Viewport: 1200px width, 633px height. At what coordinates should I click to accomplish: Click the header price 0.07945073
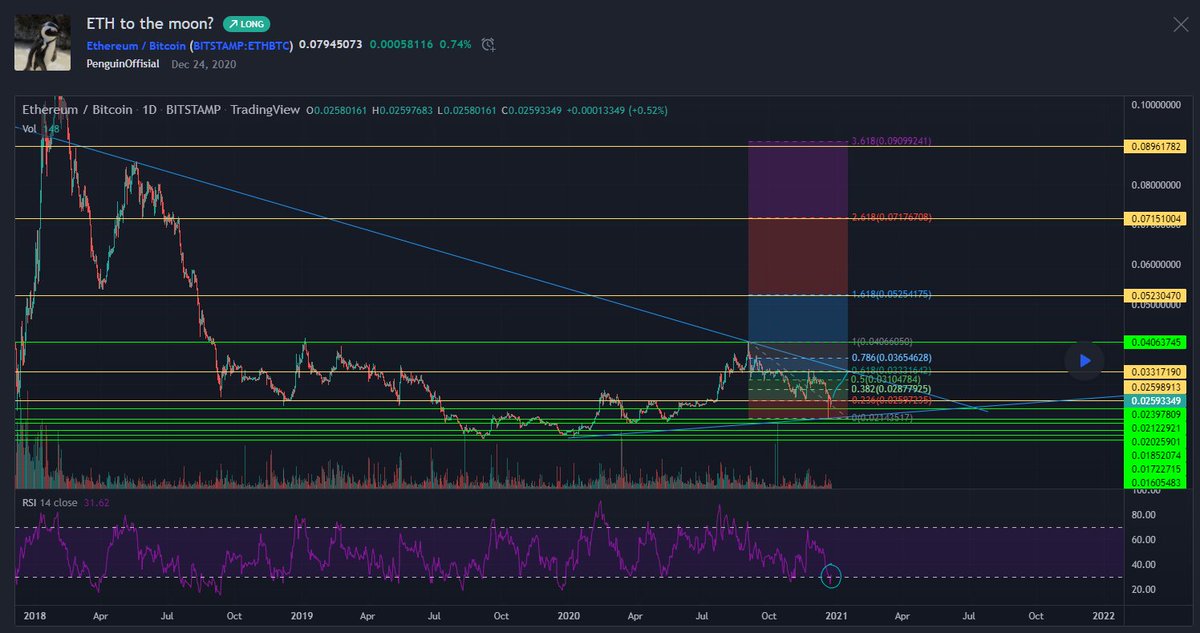[x=330, y=45]
